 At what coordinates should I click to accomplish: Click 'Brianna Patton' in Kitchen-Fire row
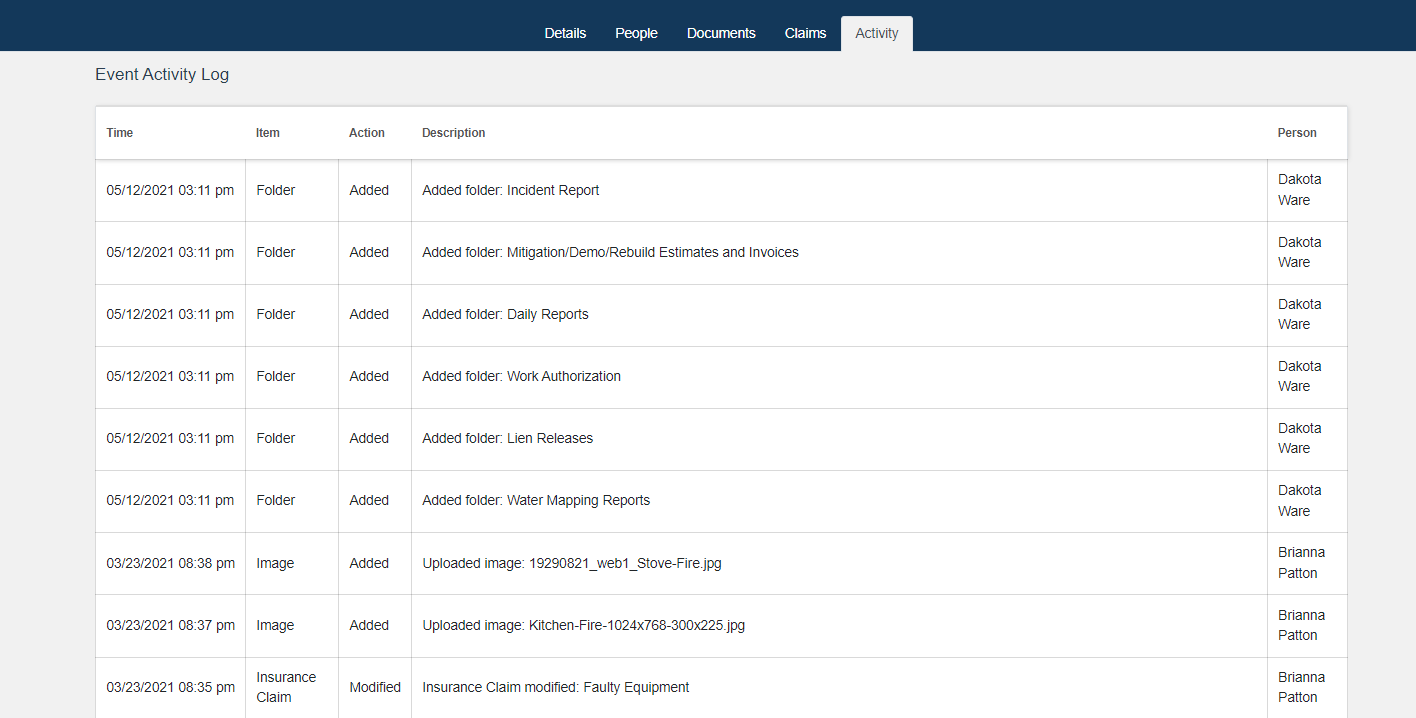click(1301, 625)
